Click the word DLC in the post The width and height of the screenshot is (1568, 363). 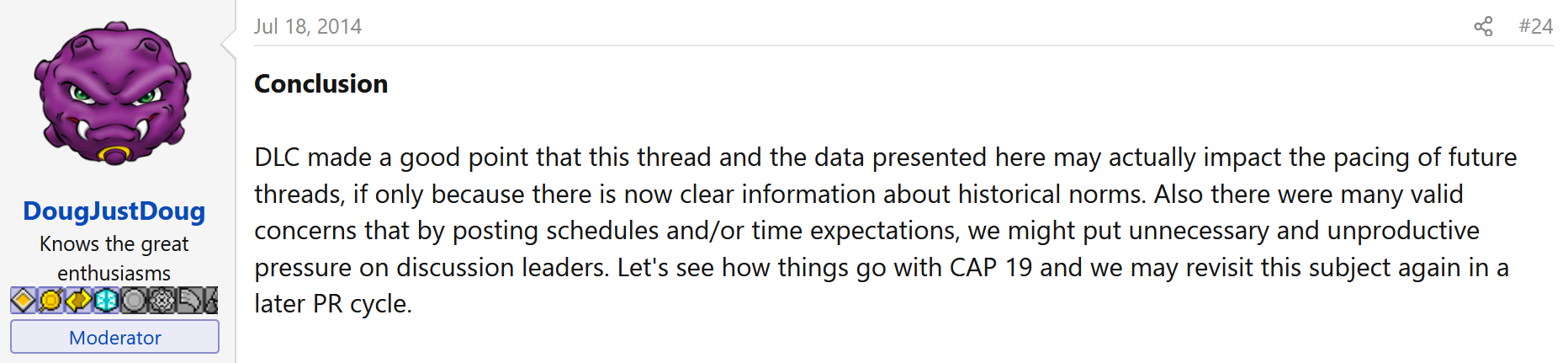(x=277, y=157)
